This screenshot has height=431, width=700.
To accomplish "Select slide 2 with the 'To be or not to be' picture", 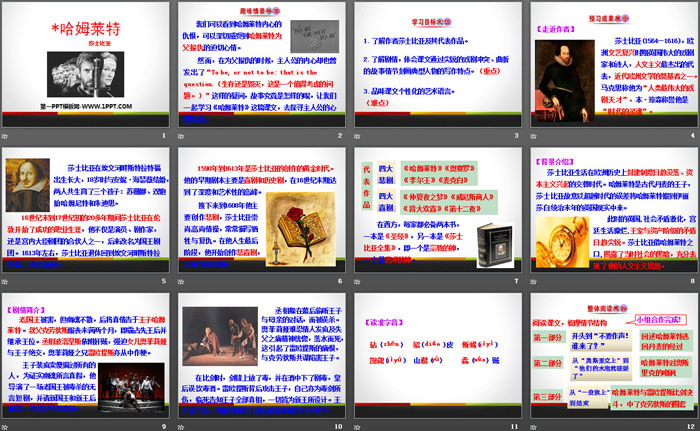I will tap(262, 65).
